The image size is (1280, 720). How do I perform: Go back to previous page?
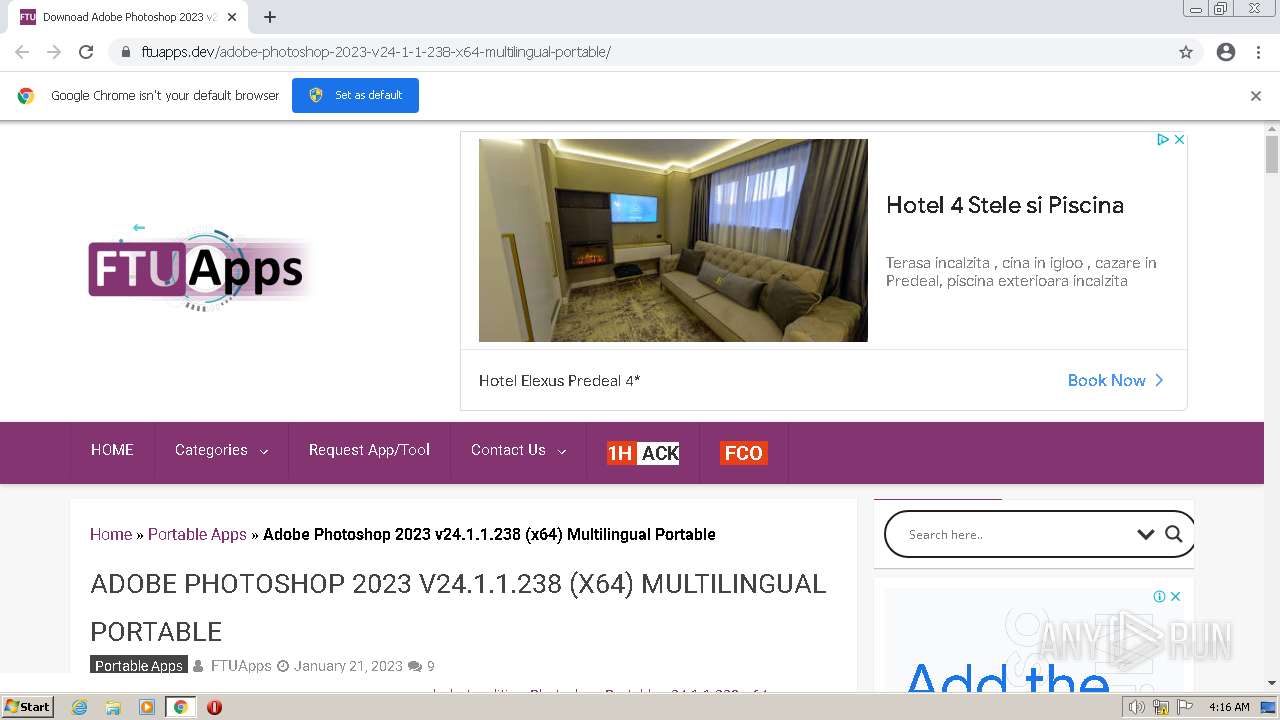click(22, 52)
